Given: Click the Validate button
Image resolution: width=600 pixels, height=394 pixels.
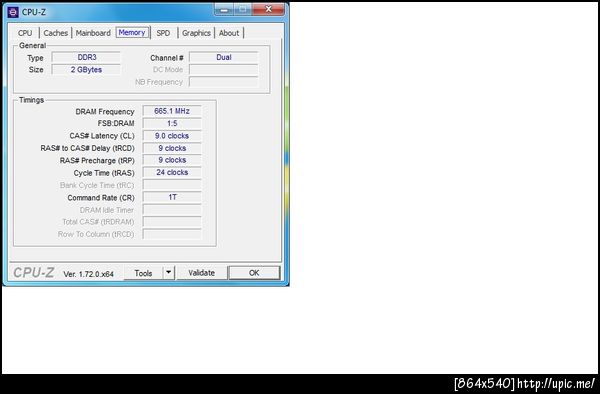Looking at the screenshot, I should tap(202, 273).
